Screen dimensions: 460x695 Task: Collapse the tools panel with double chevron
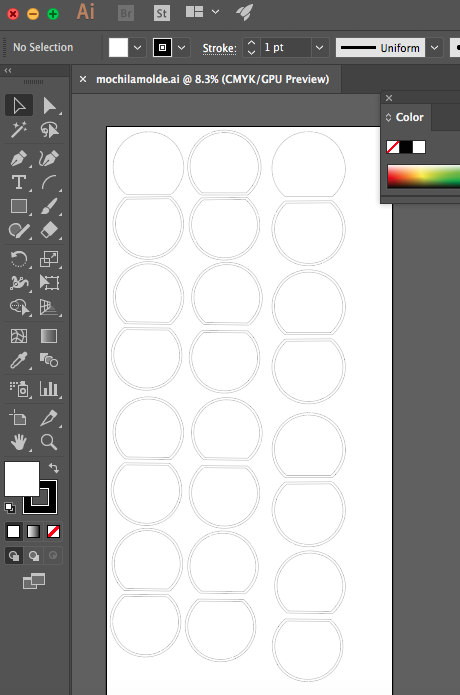(8, 70)
